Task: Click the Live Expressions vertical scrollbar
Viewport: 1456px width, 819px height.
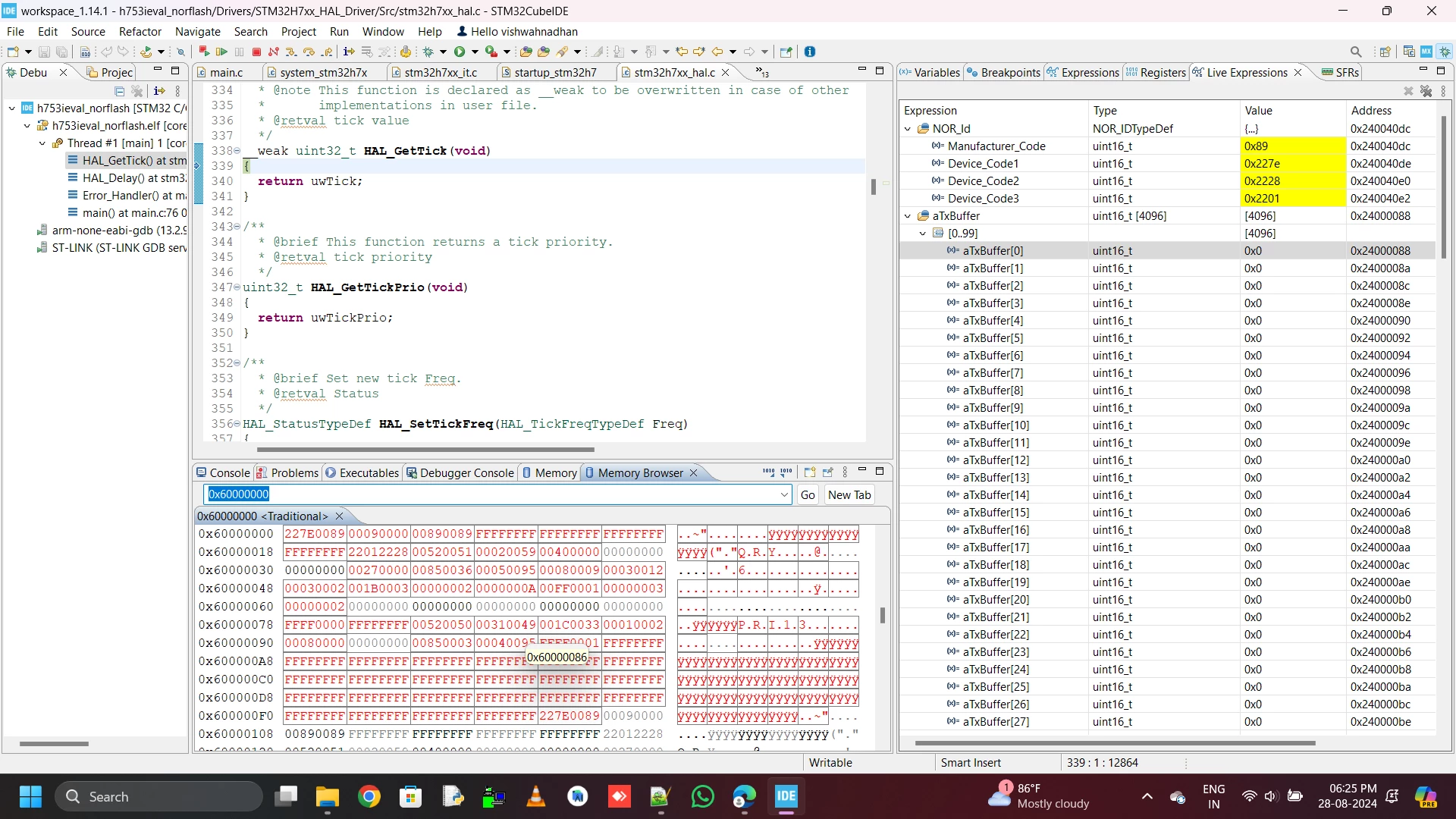Action: (1444, 188)
